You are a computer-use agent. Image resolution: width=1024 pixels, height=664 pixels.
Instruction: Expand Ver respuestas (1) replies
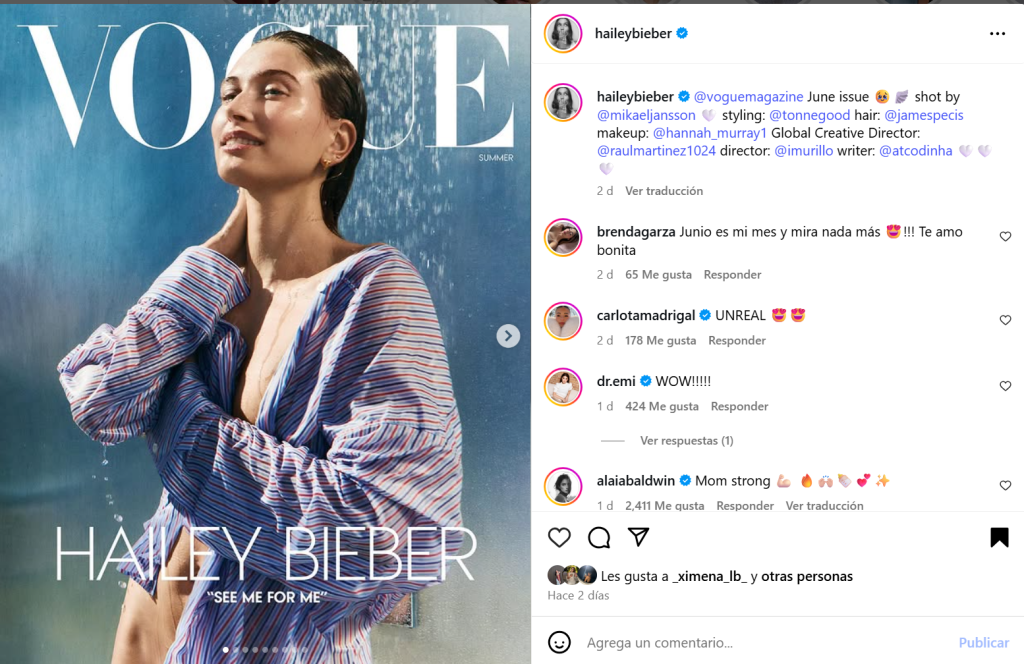coord(686,441)
